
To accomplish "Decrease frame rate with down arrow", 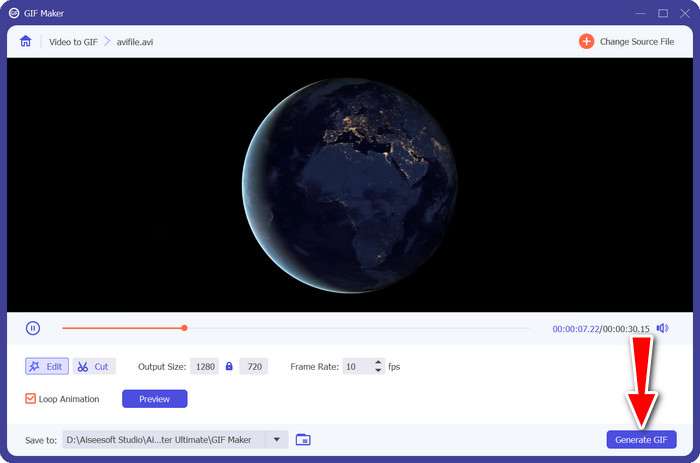I will [x=378, y=371].
